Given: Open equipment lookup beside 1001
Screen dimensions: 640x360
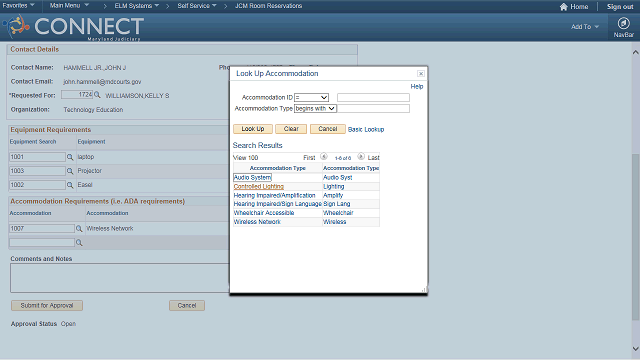Looking at the screenshot, I should coord(70,157).
